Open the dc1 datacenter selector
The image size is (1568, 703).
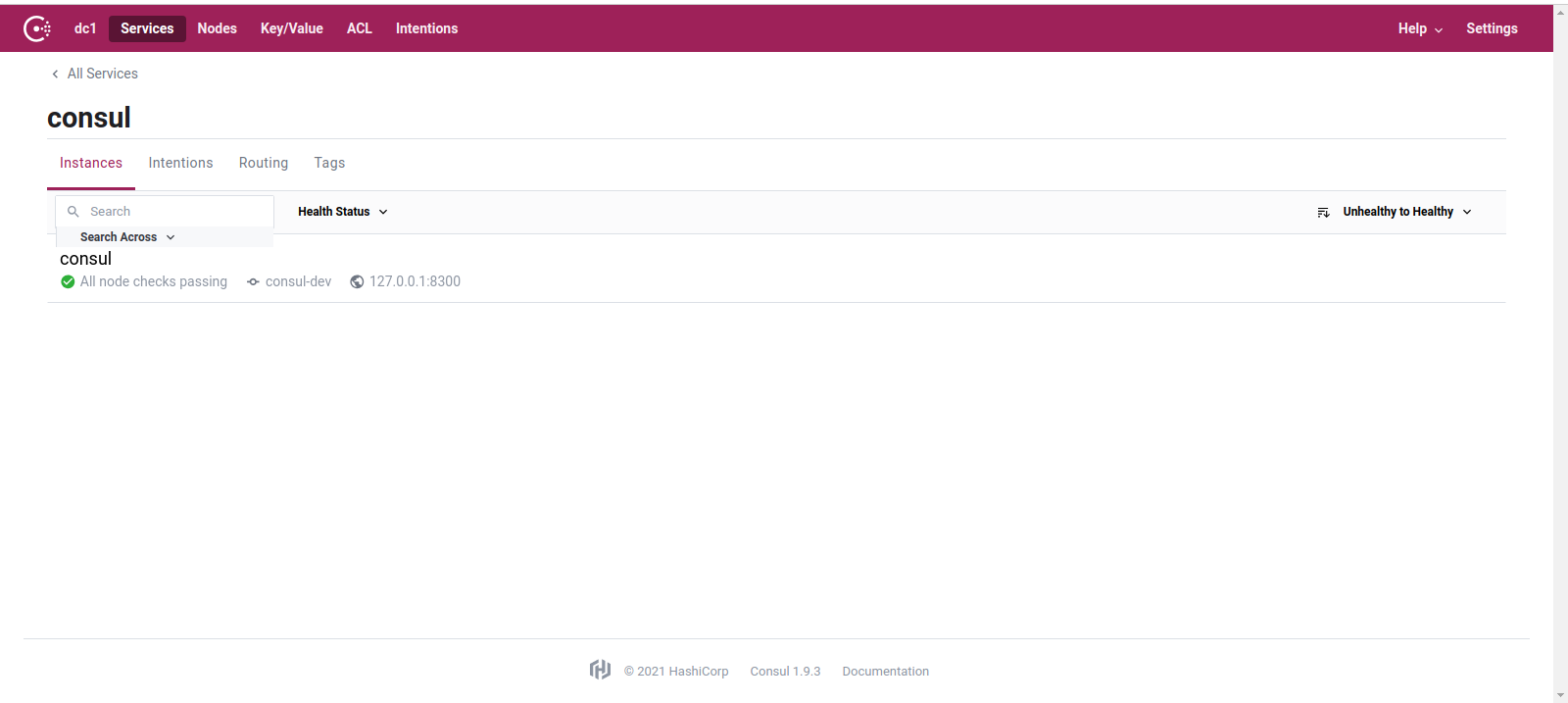[85, 28]
